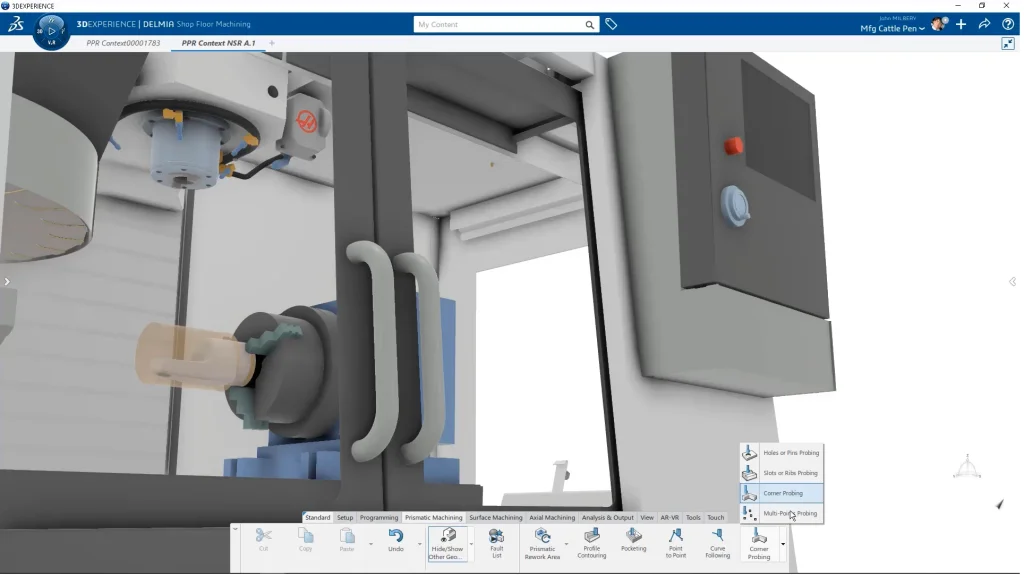Expand the Undo history dropdown arrow
This screenshot has width=1024, height=575.
click(419, 544)
